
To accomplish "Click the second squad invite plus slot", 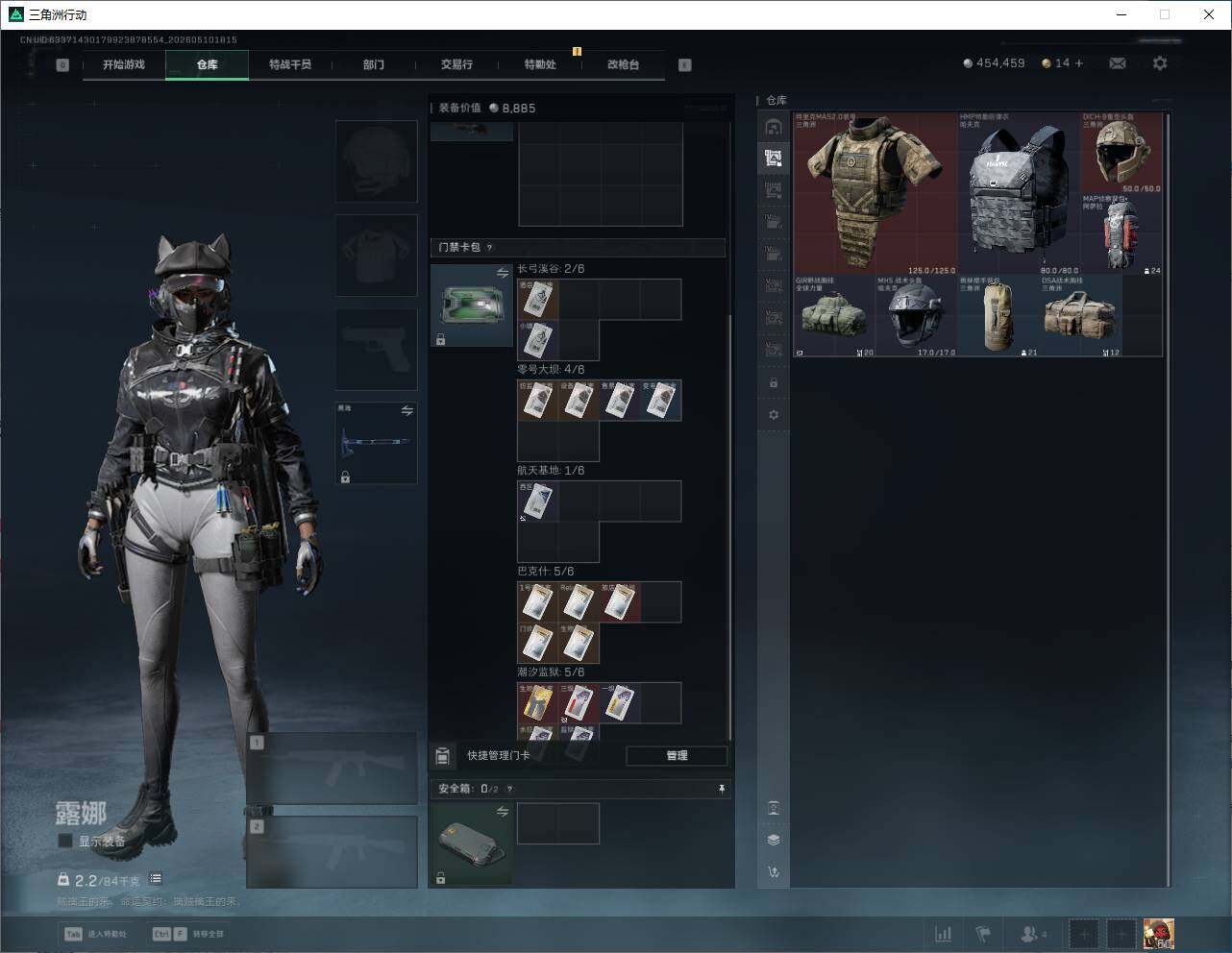I will coord(1122,934).
